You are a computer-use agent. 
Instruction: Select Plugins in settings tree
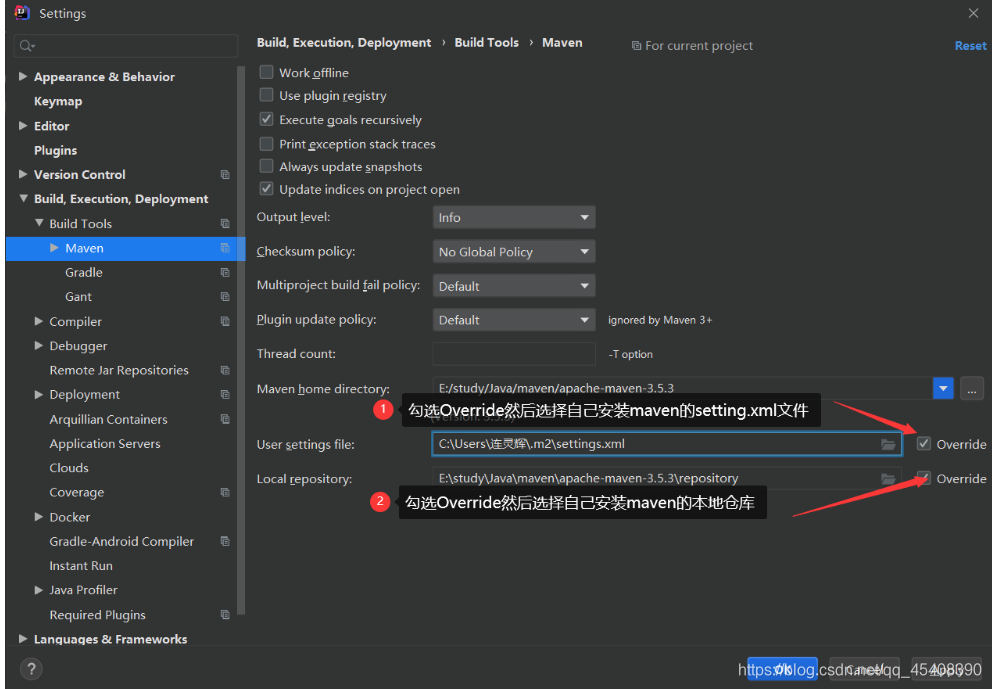point(55,151)
